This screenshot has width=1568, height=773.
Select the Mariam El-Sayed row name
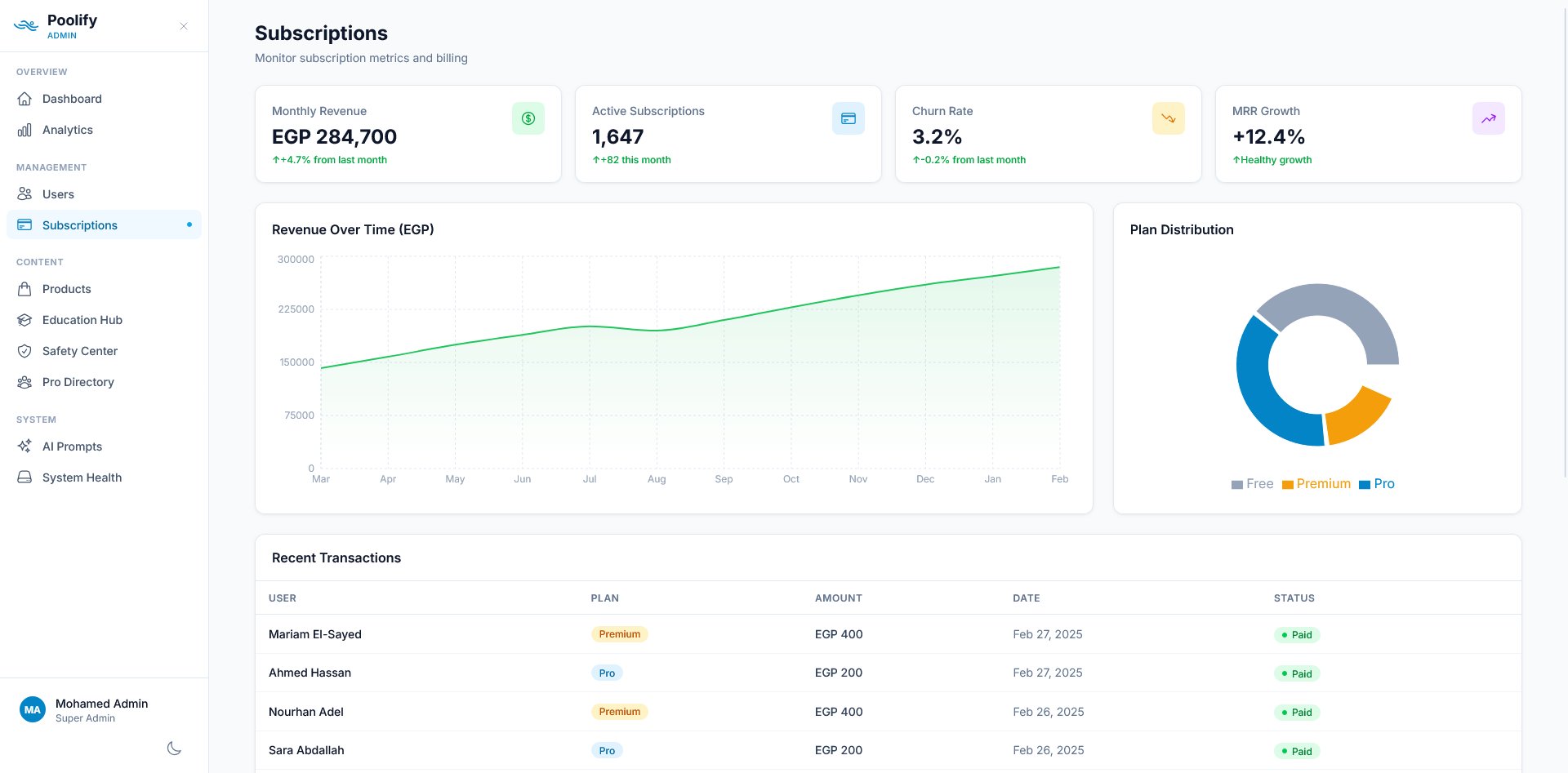click(x=315, y=634)
